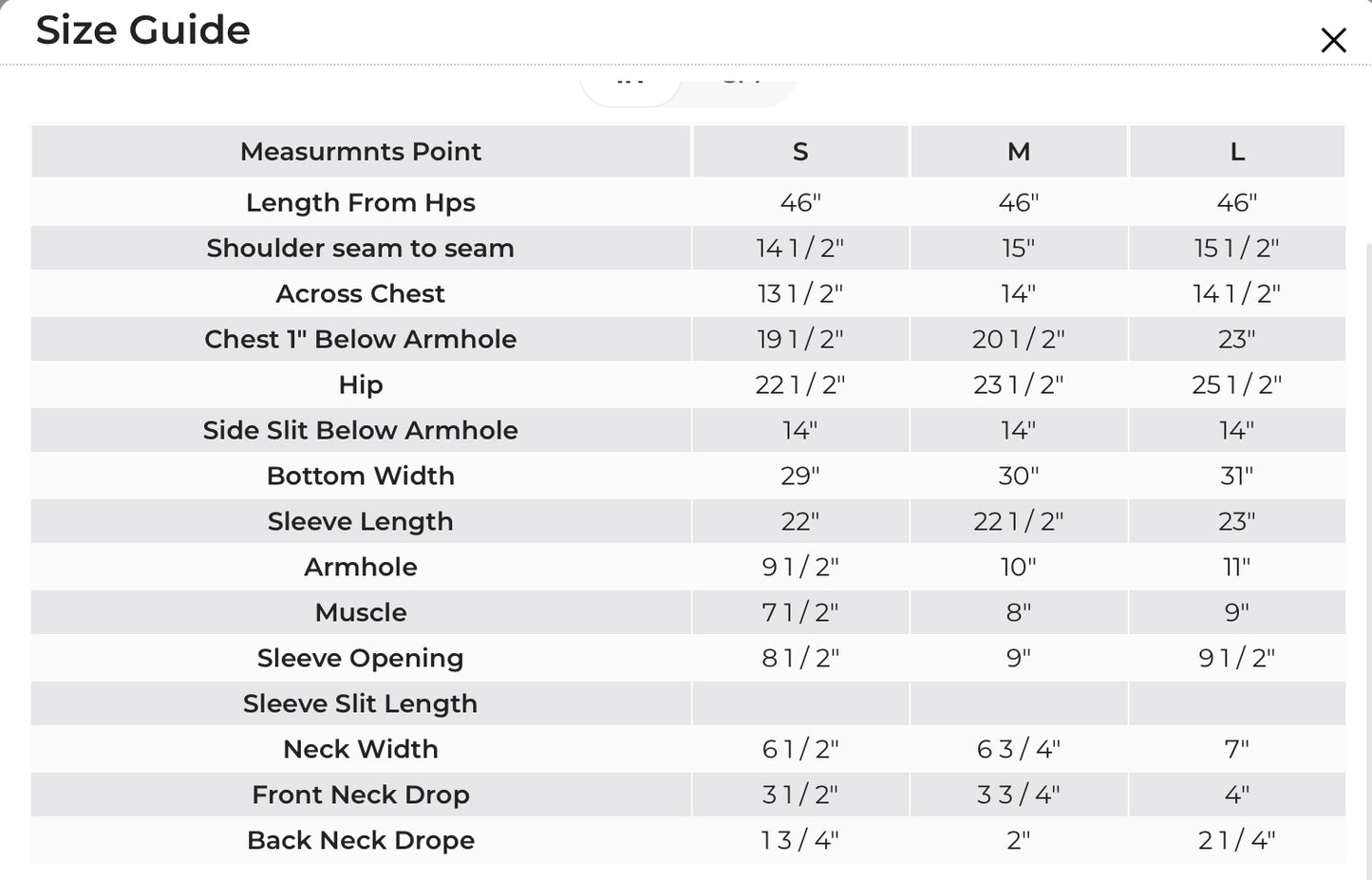Select the Bottom Width row label
The image size is (1372, 880).
pos(361,476)
